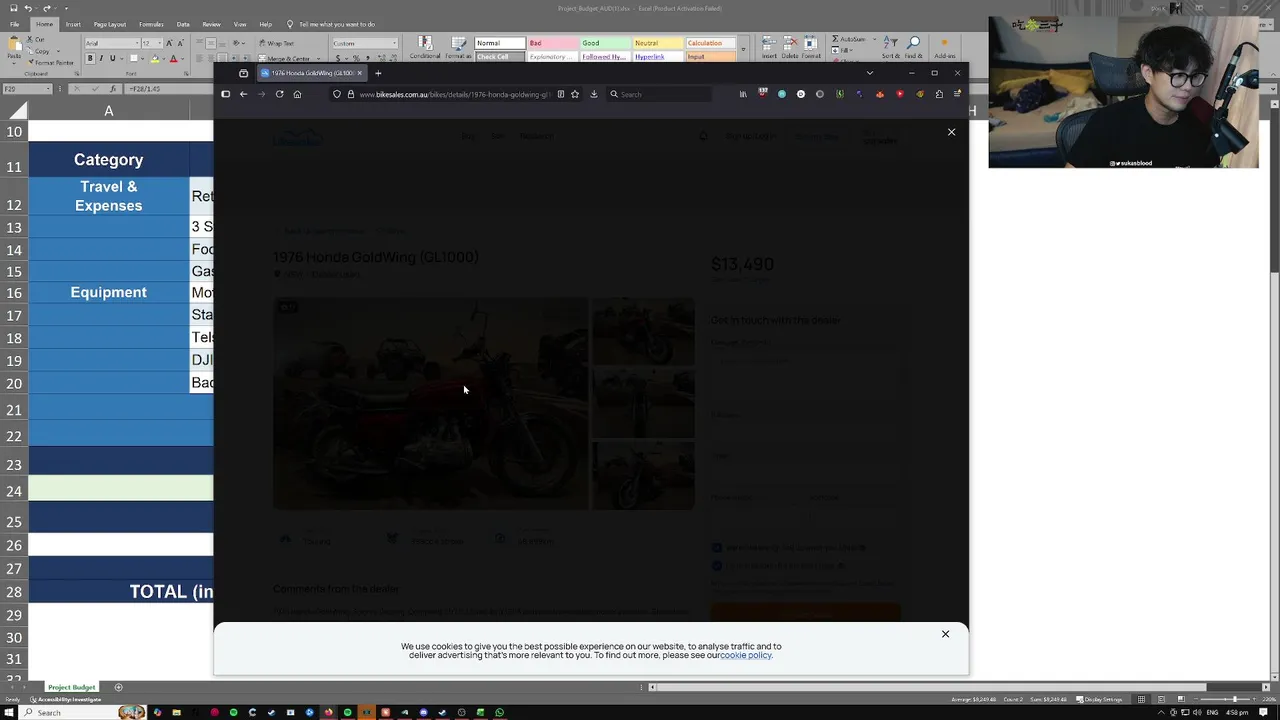Toggle Italic formatting in Excel
This screenshot has height=720, width=1280.
[101, 58]
